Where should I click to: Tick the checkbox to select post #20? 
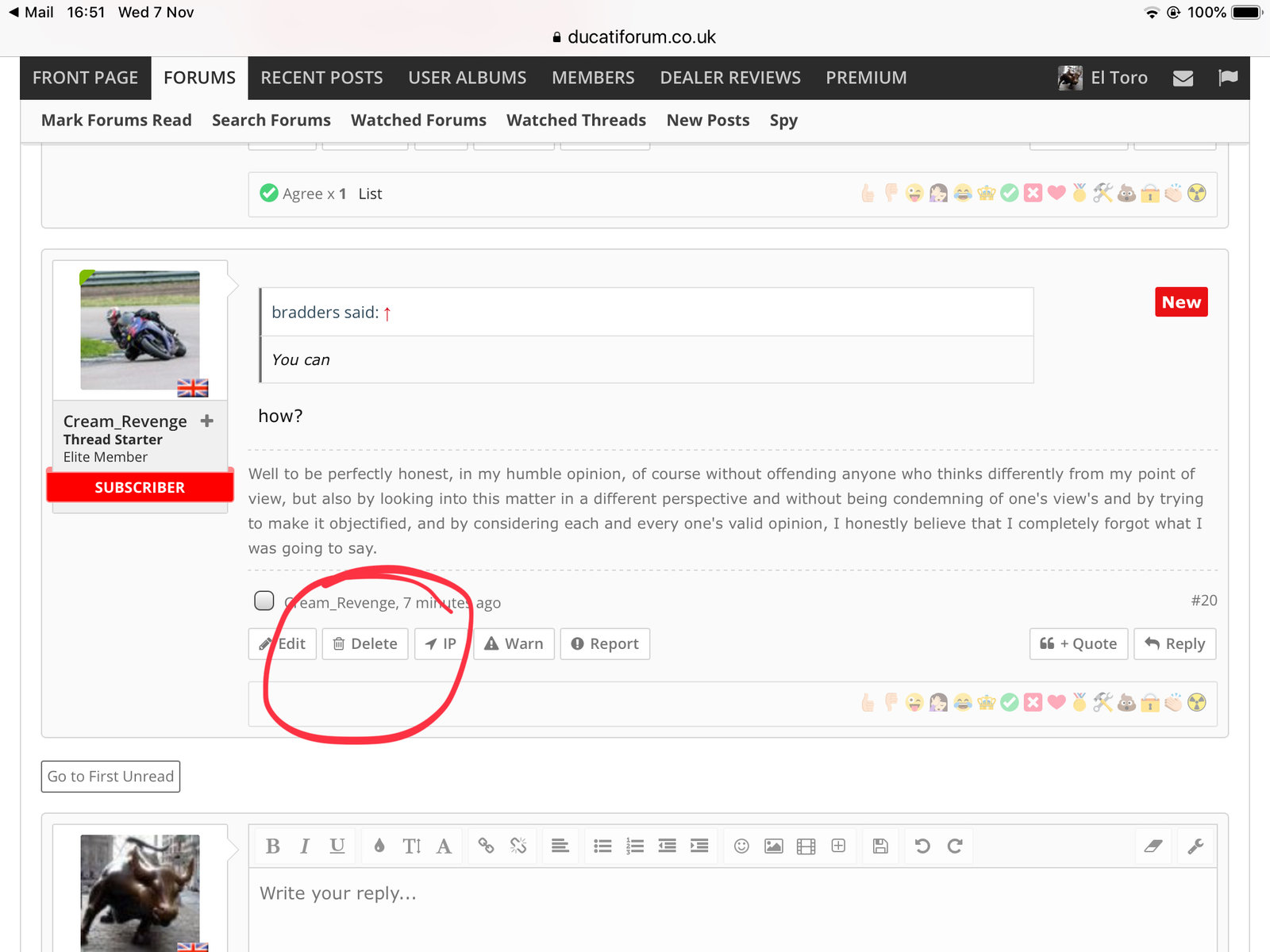[x=264, y=601]
